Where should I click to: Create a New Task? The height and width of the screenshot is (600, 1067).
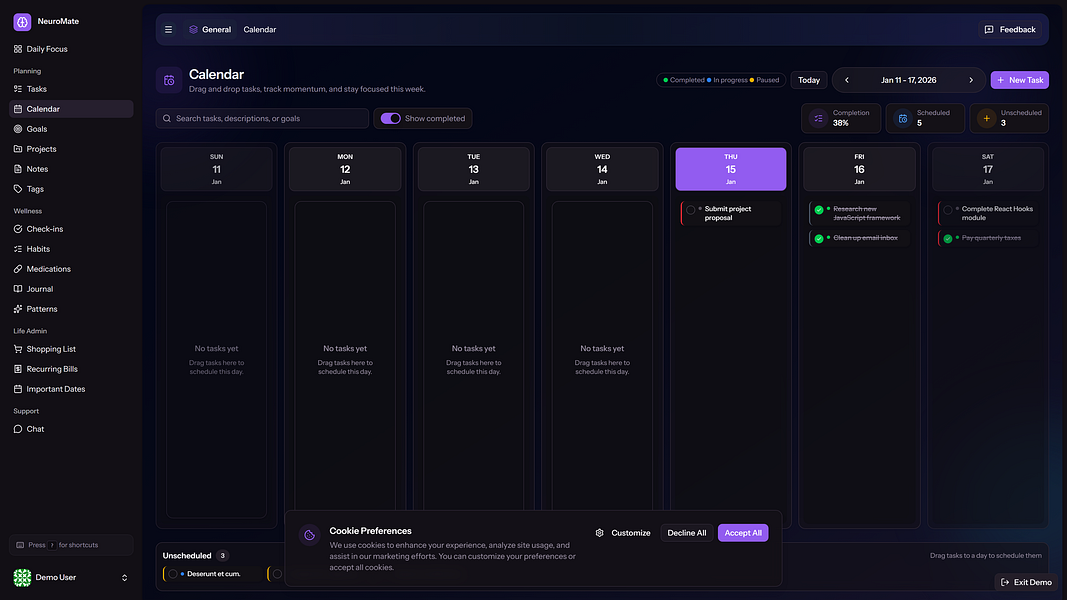(x=1019, y=80)
